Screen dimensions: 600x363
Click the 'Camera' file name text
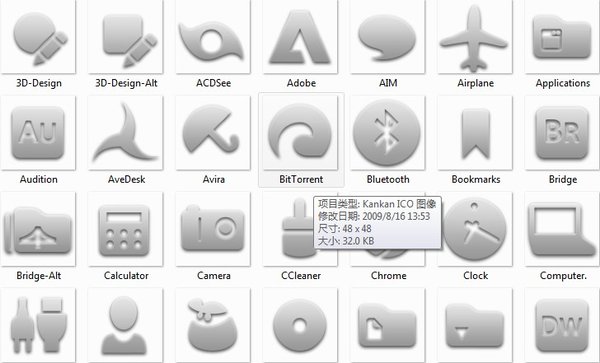click(x=214, y=275)
